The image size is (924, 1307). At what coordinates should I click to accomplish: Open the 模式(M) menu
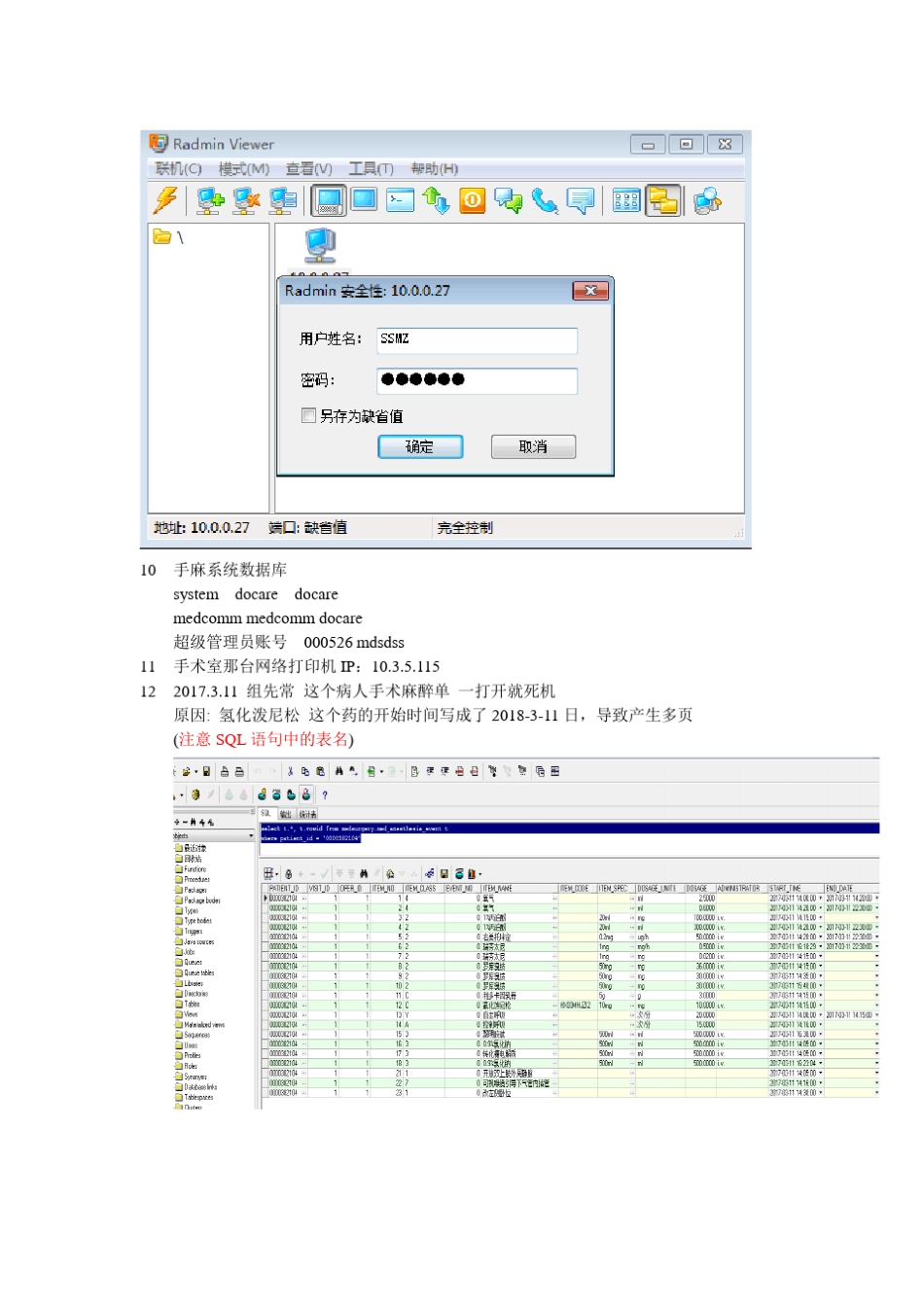click(244, 169)
